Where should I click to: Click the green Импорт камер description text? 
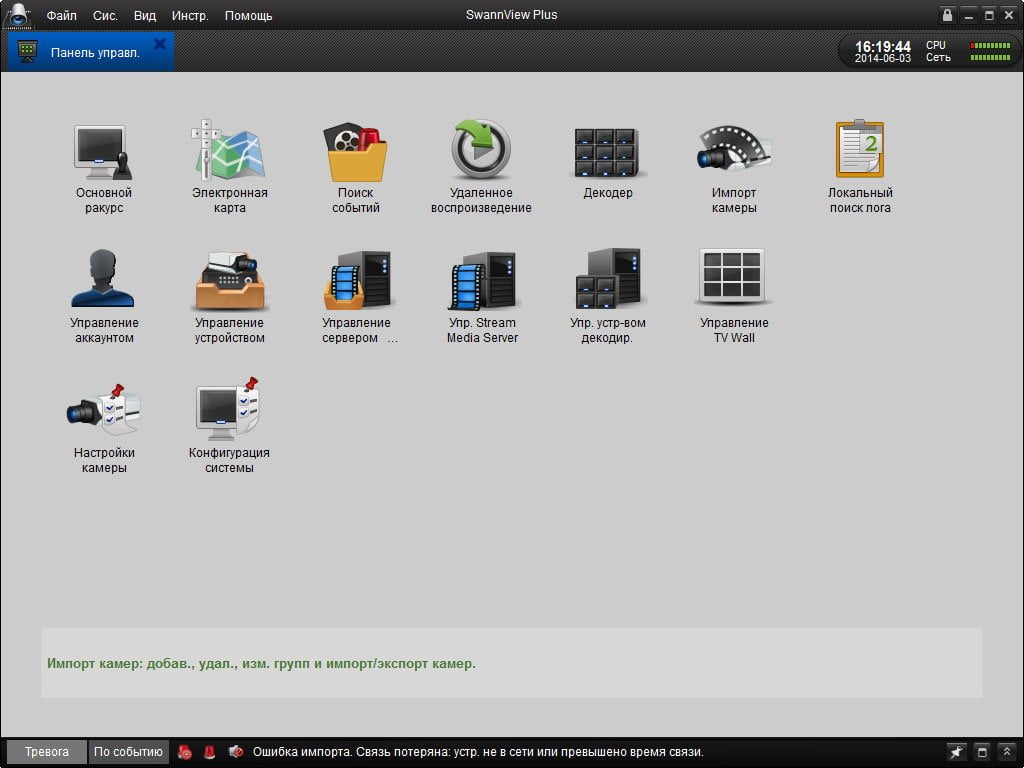coord(261,664)
